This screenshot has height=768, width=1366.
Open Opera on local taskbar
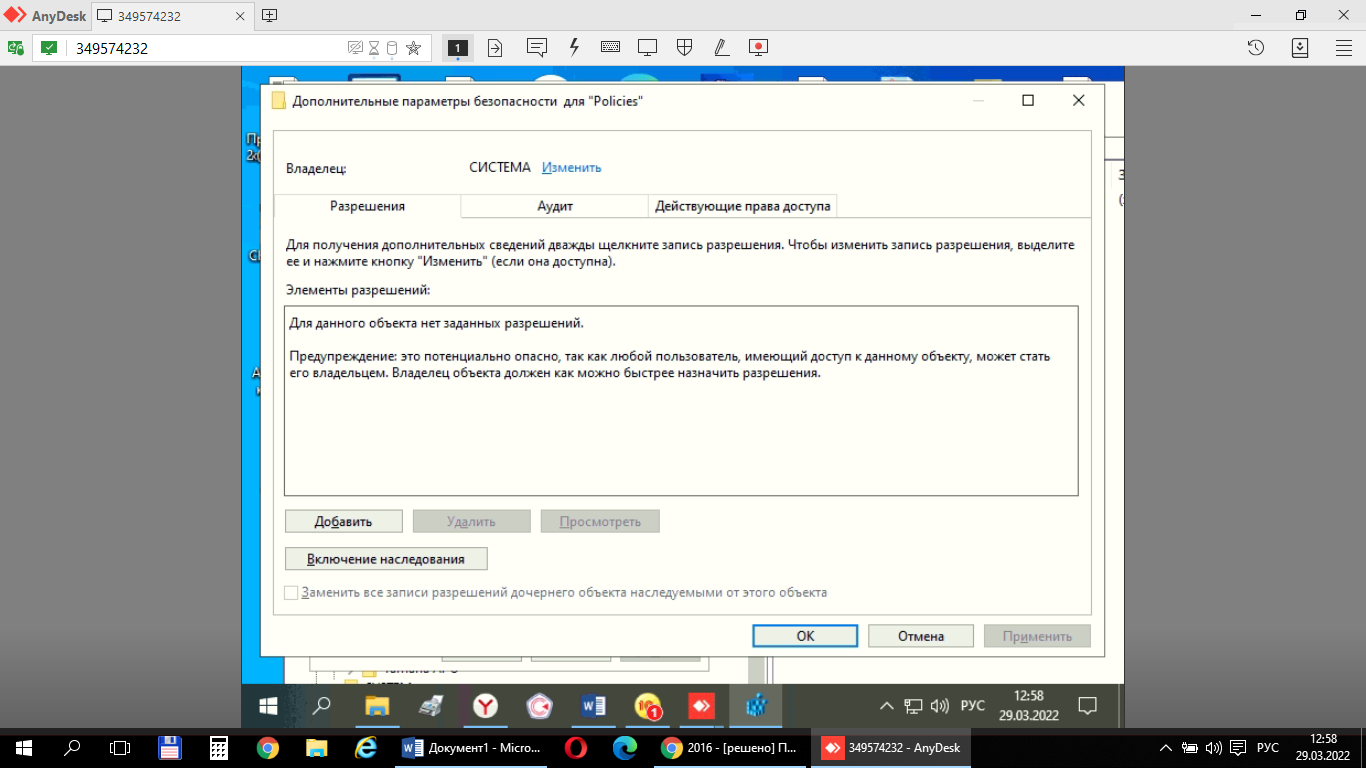[575, 747]
